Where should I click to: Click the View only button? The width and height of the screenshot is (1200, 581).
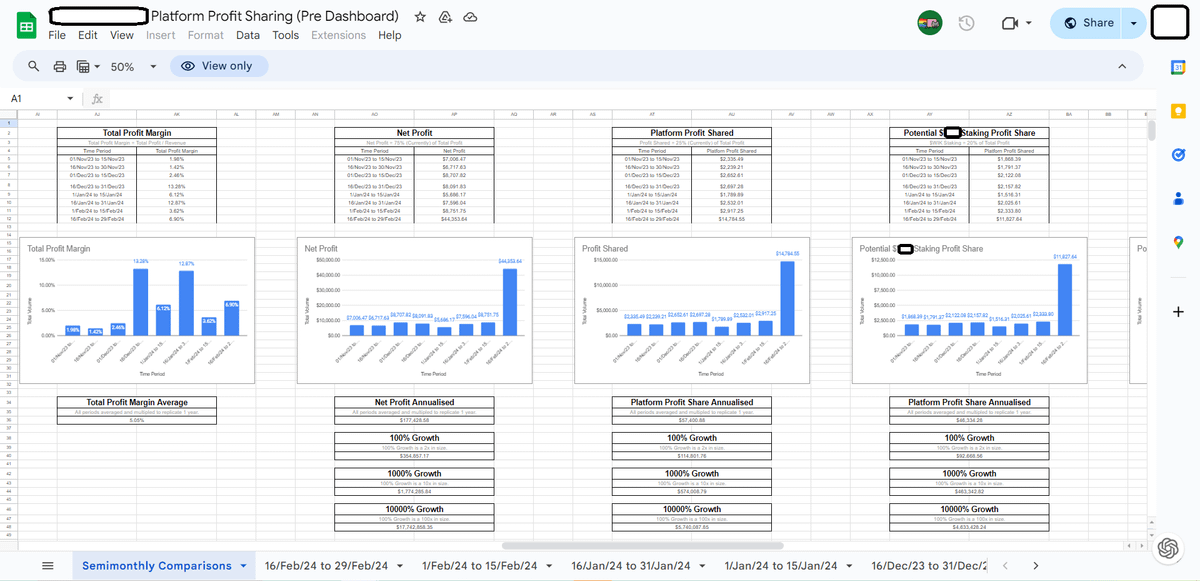point(218,66)
